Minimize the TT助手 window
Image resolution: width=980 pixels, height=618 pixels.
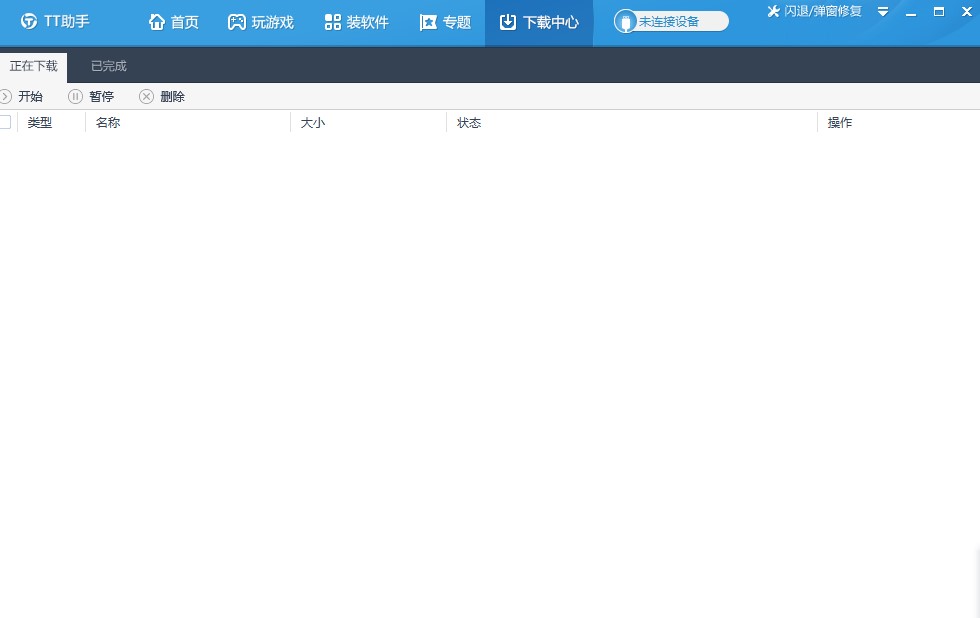tap(911, 12)
